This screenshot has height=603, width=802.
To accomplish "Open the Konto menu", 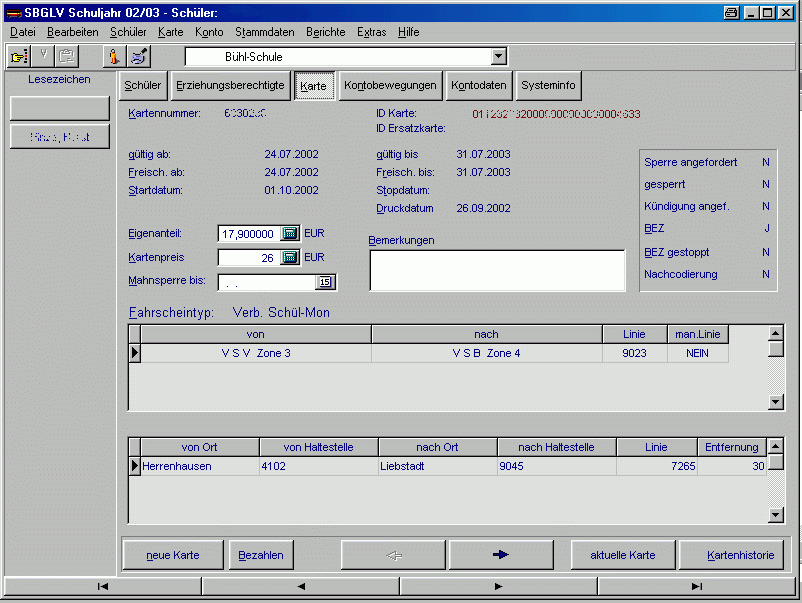I will (209, 32).
